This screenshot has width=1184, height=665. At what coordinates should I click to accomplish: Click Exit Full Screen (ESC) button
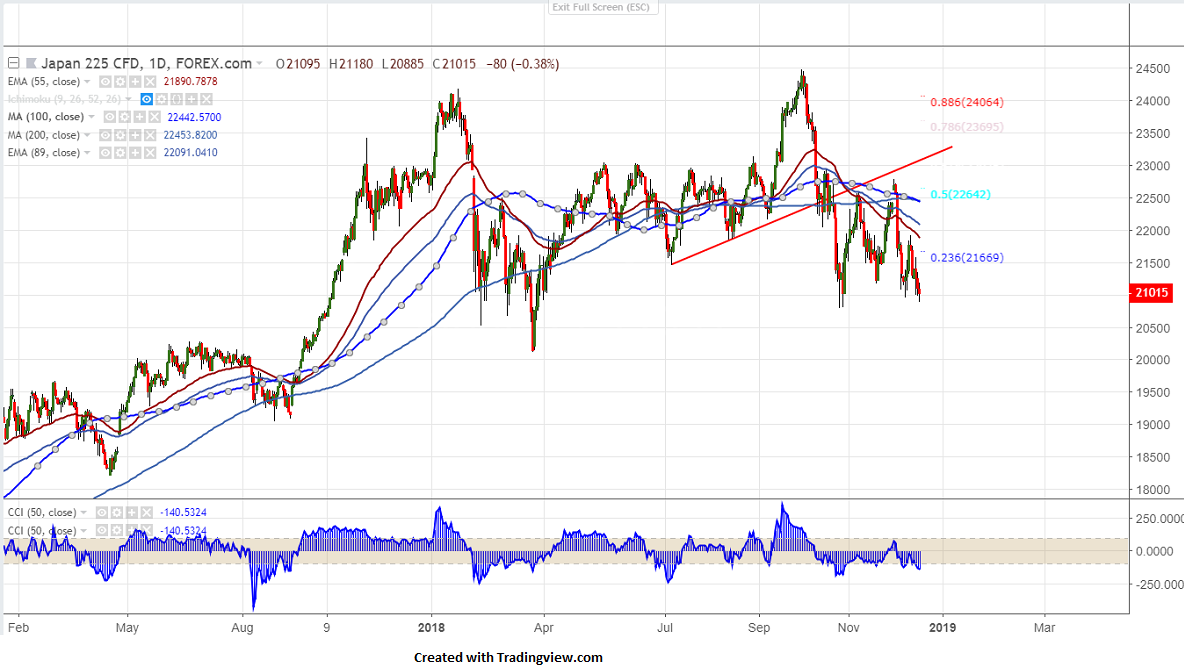603,7
